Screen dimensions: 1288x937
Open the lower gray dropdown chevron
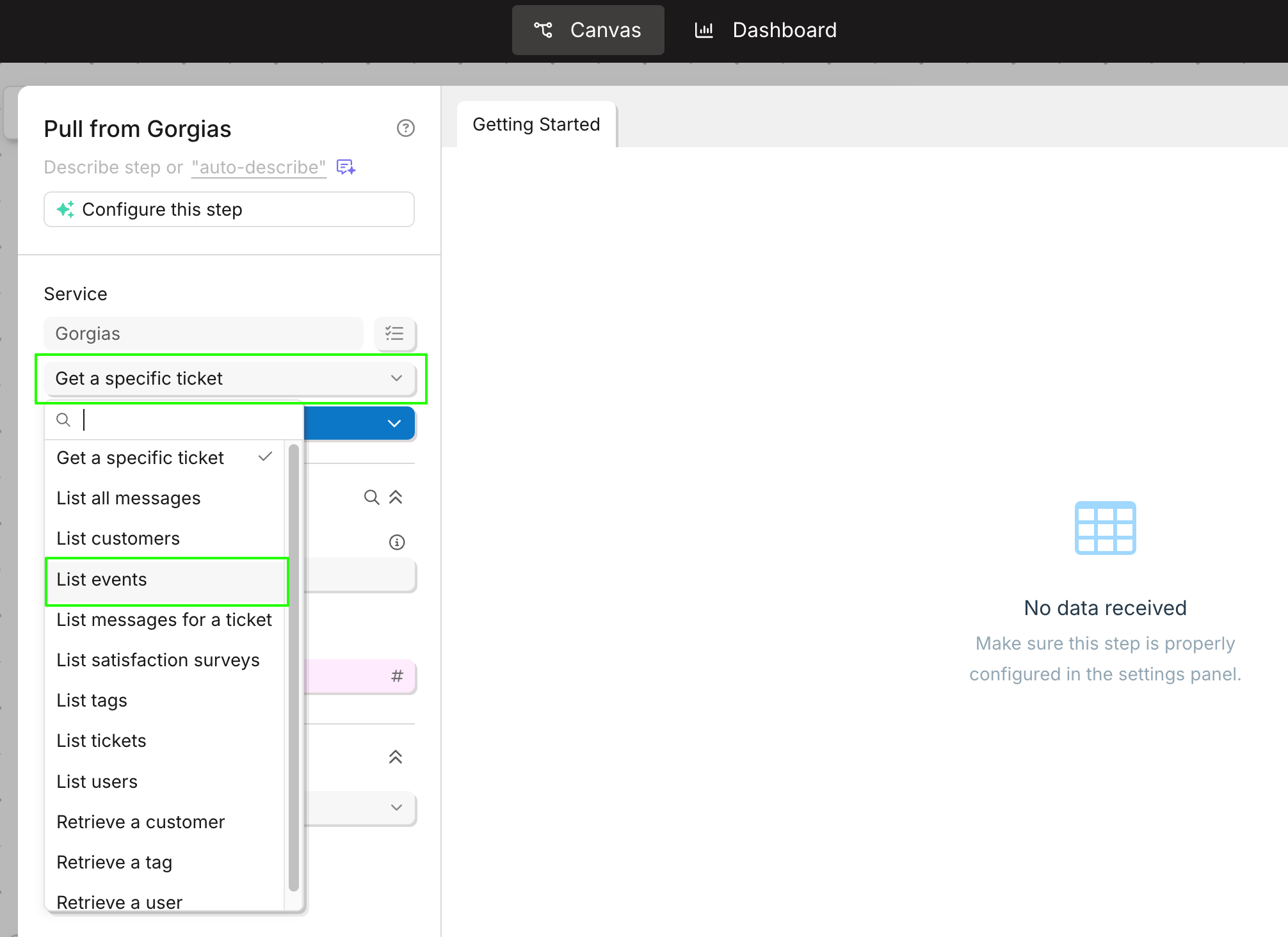tap(396, 807)
